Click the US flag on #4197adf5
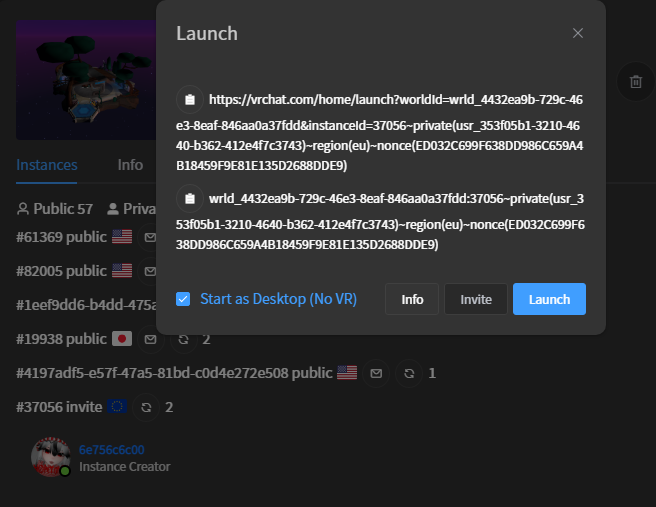This screenshot has height=507, width=656. tap(347, 373)
